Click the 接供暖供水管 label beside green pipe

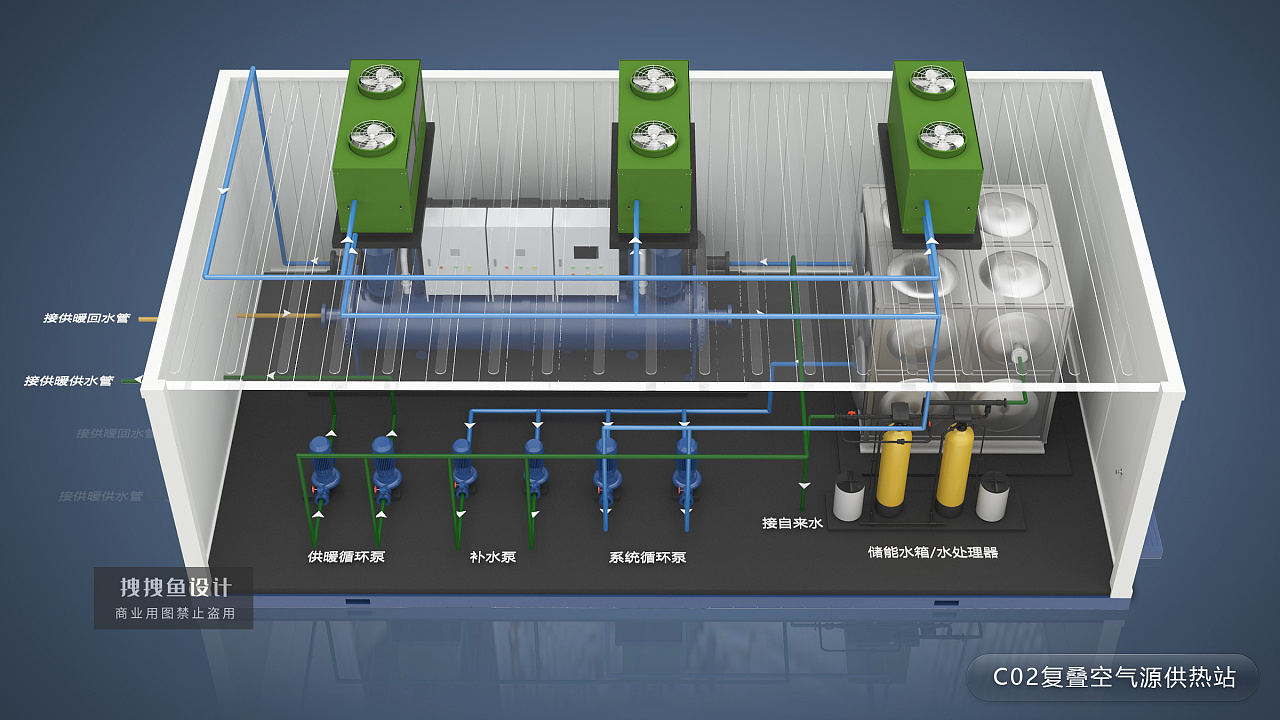[68, 381]
